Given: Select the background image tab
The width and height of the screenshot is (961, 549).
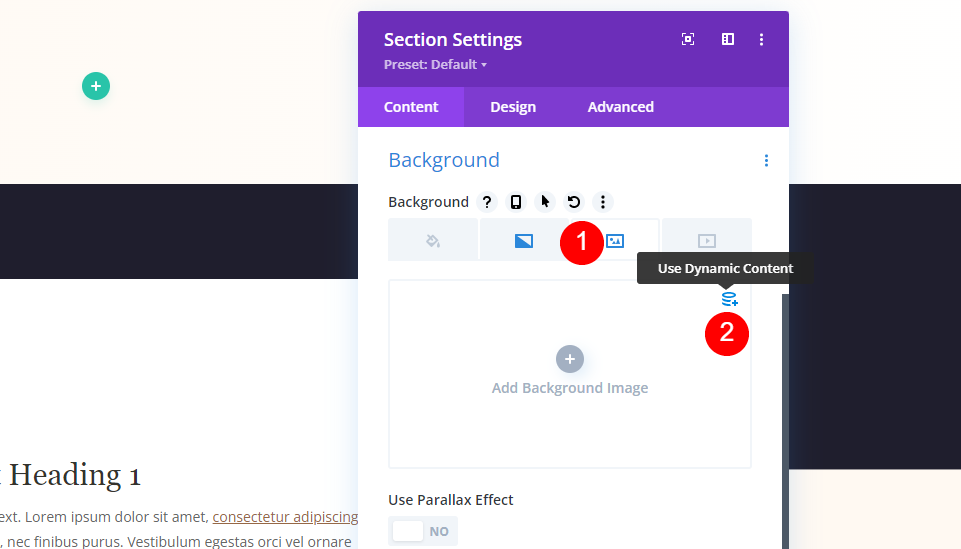Looking at the screenshot, I should tap(615, 240).
